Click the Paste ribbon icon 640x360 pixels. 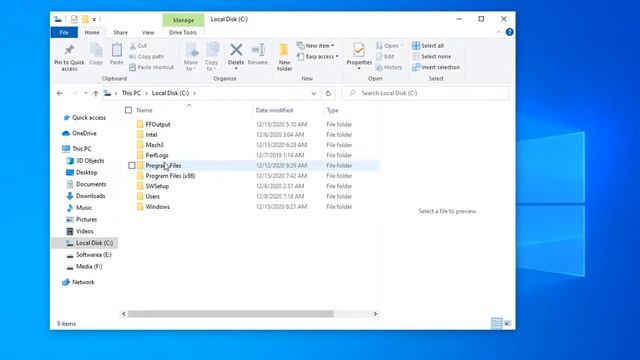(116, 50)
